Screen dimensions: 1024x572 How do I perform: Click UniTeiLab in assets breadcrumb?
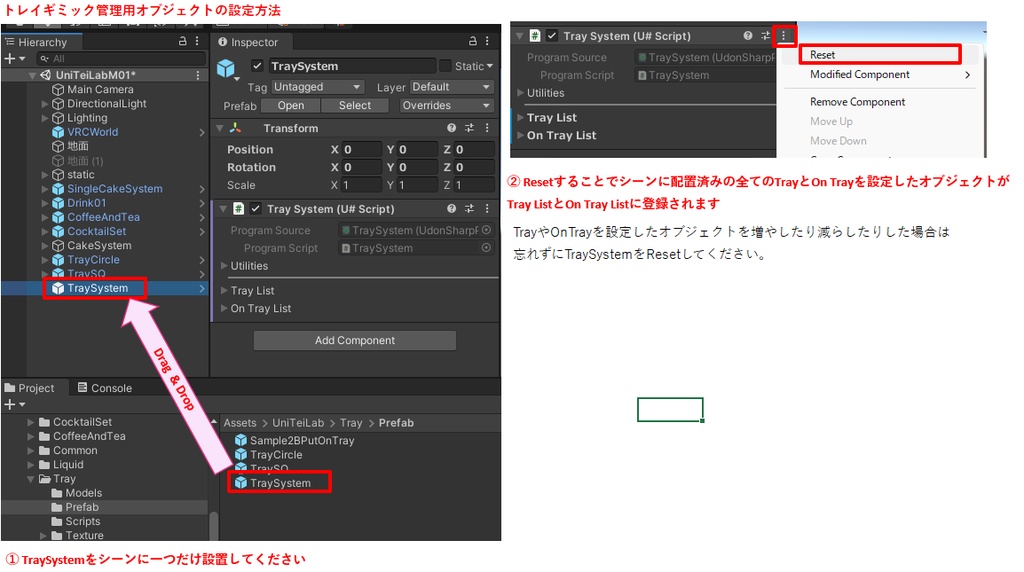pos(298,422)
